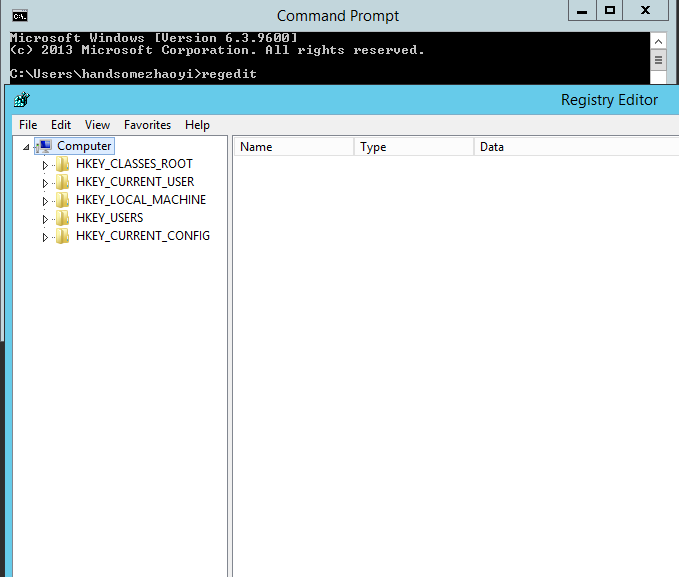Image resolution: width=679 pixels, height=577 pixels.
Task: Sort by the Name column header
Action: point(293,147)
